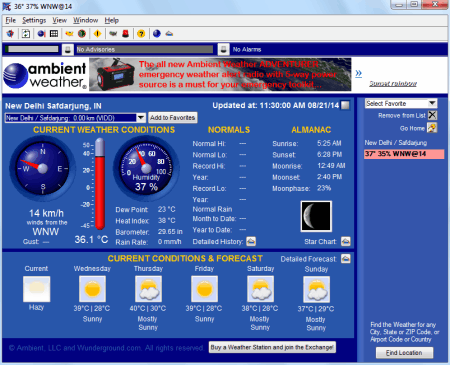This screenshot has width=450, height=365.
Task: Click the small box beside Updated time
Action: pos(346,105)
